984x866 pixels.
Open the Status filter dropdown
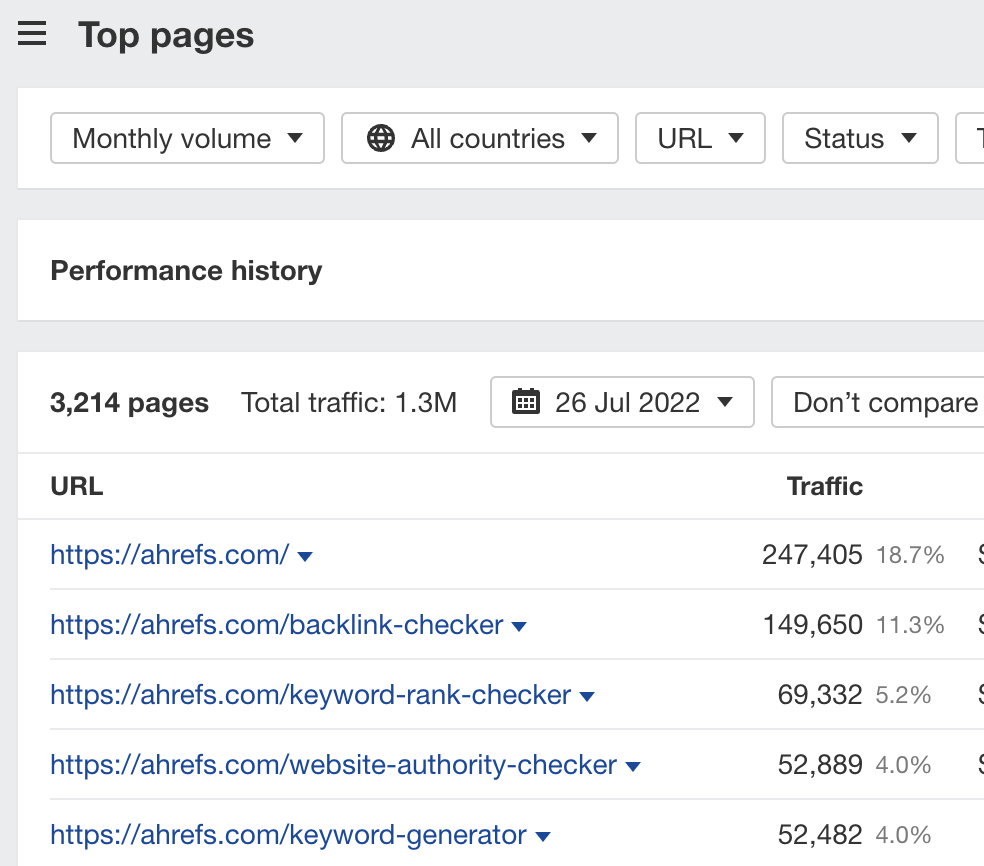[859, 138]
